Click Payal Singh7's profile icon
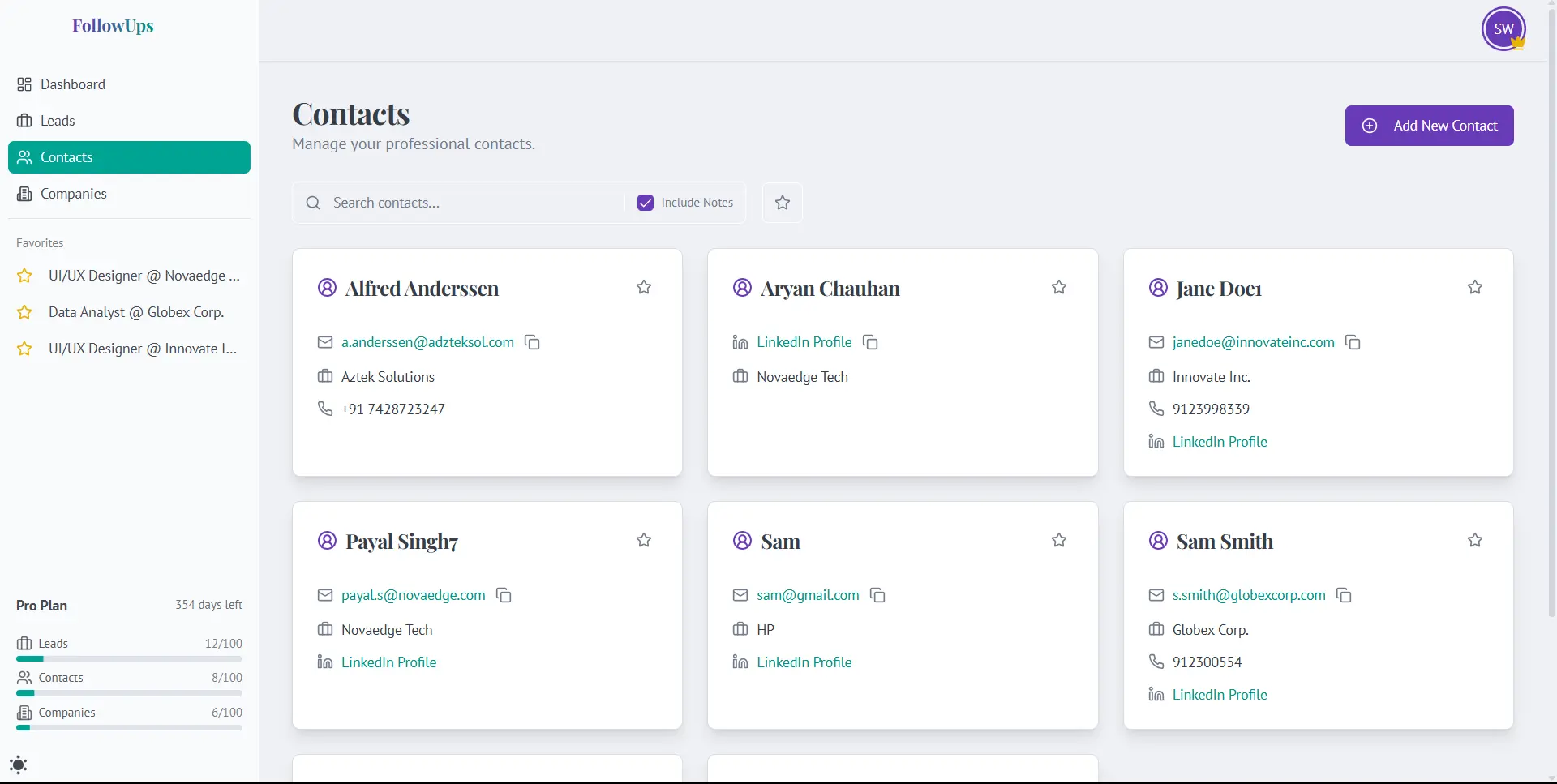Screen dimensions: 1557x784 pos(327,541)
